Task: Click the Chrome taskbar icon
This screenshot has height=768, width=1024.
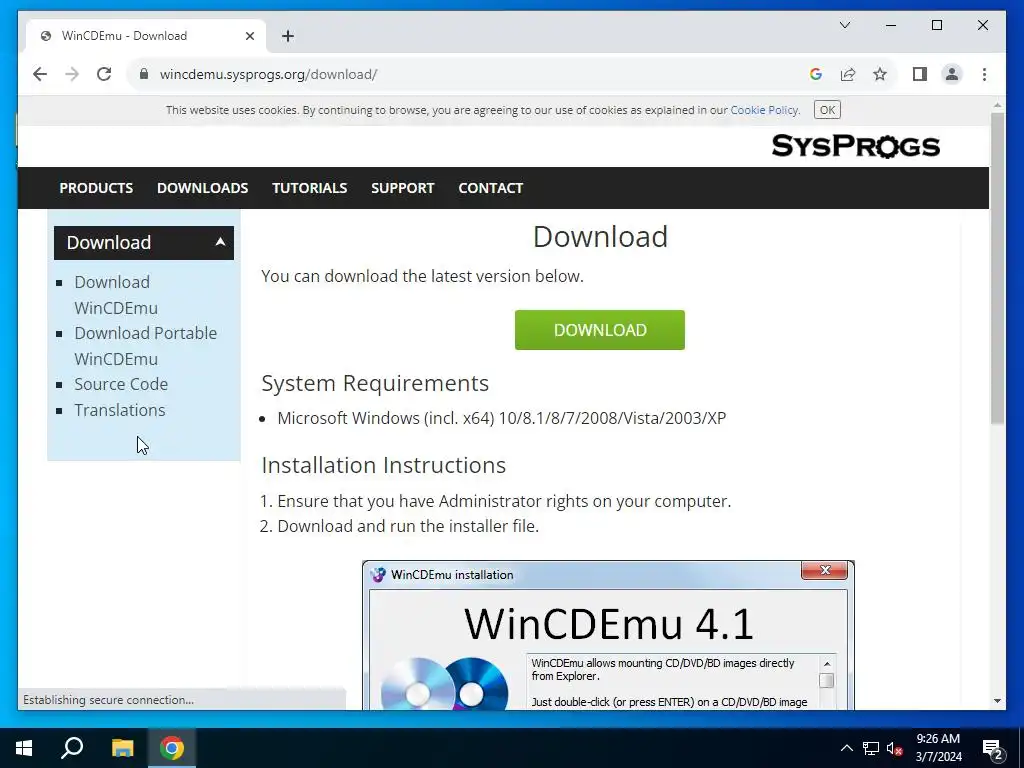Action: point(172,748)
